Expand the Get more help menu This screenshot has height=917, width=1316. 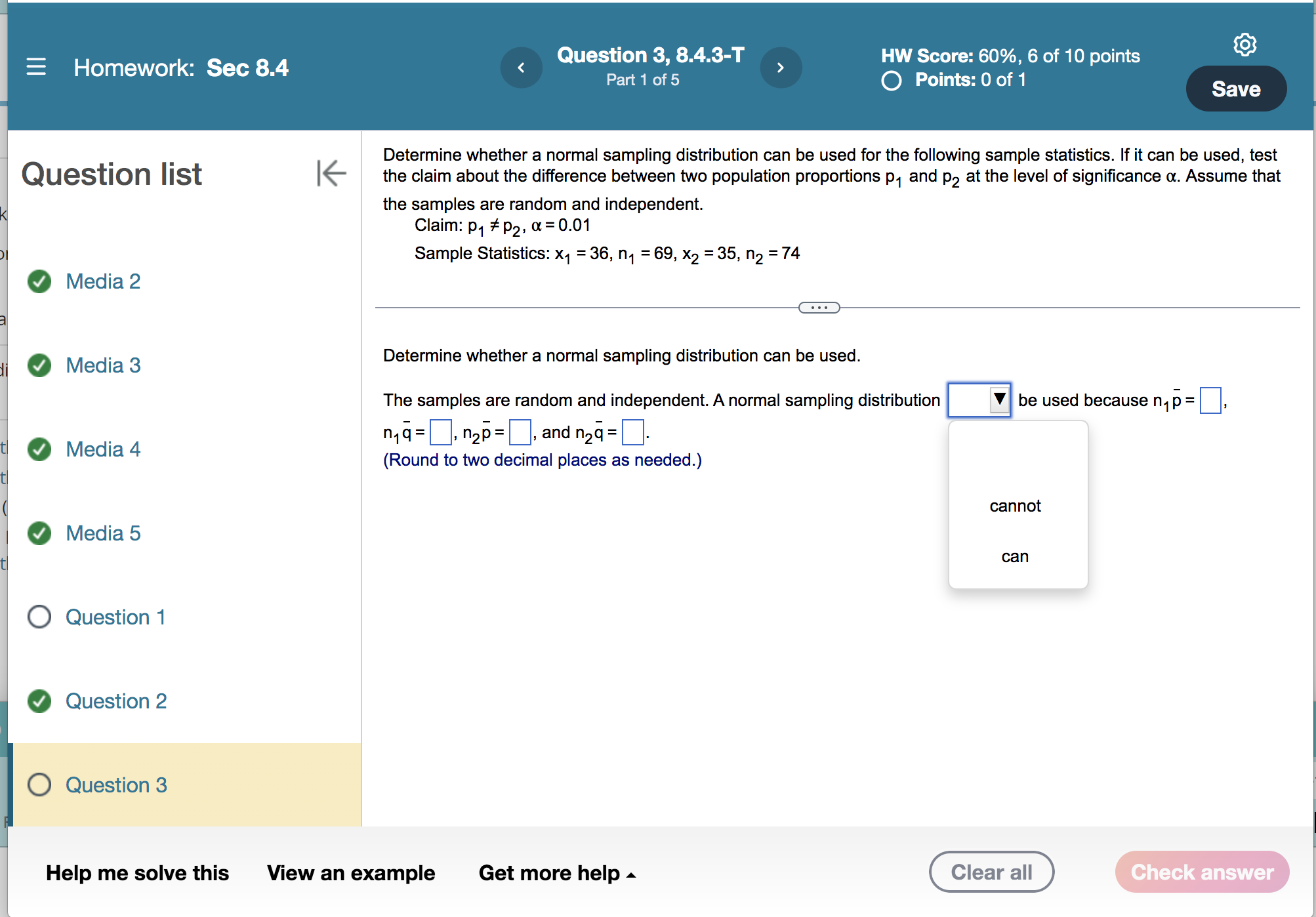(556, 873)
